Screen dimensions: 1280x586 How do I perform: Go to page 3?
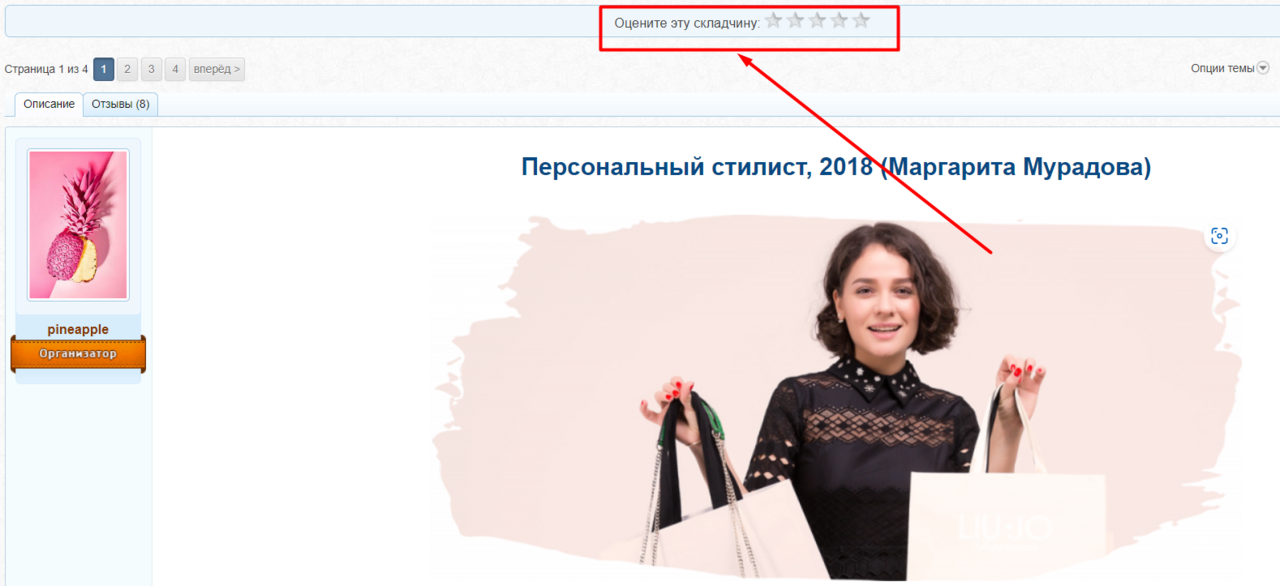[x=151, y=69]
